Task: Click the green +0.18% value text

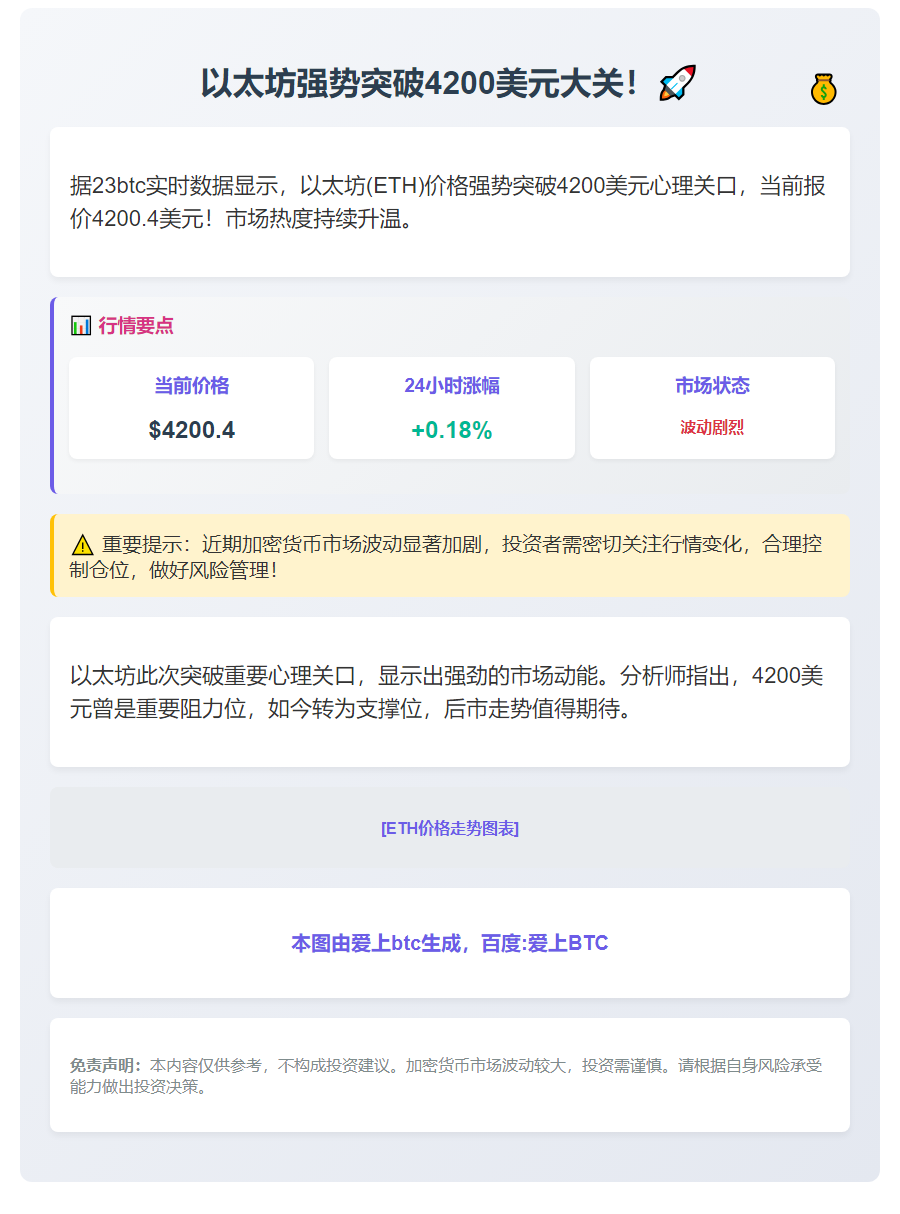Action: 451,430
